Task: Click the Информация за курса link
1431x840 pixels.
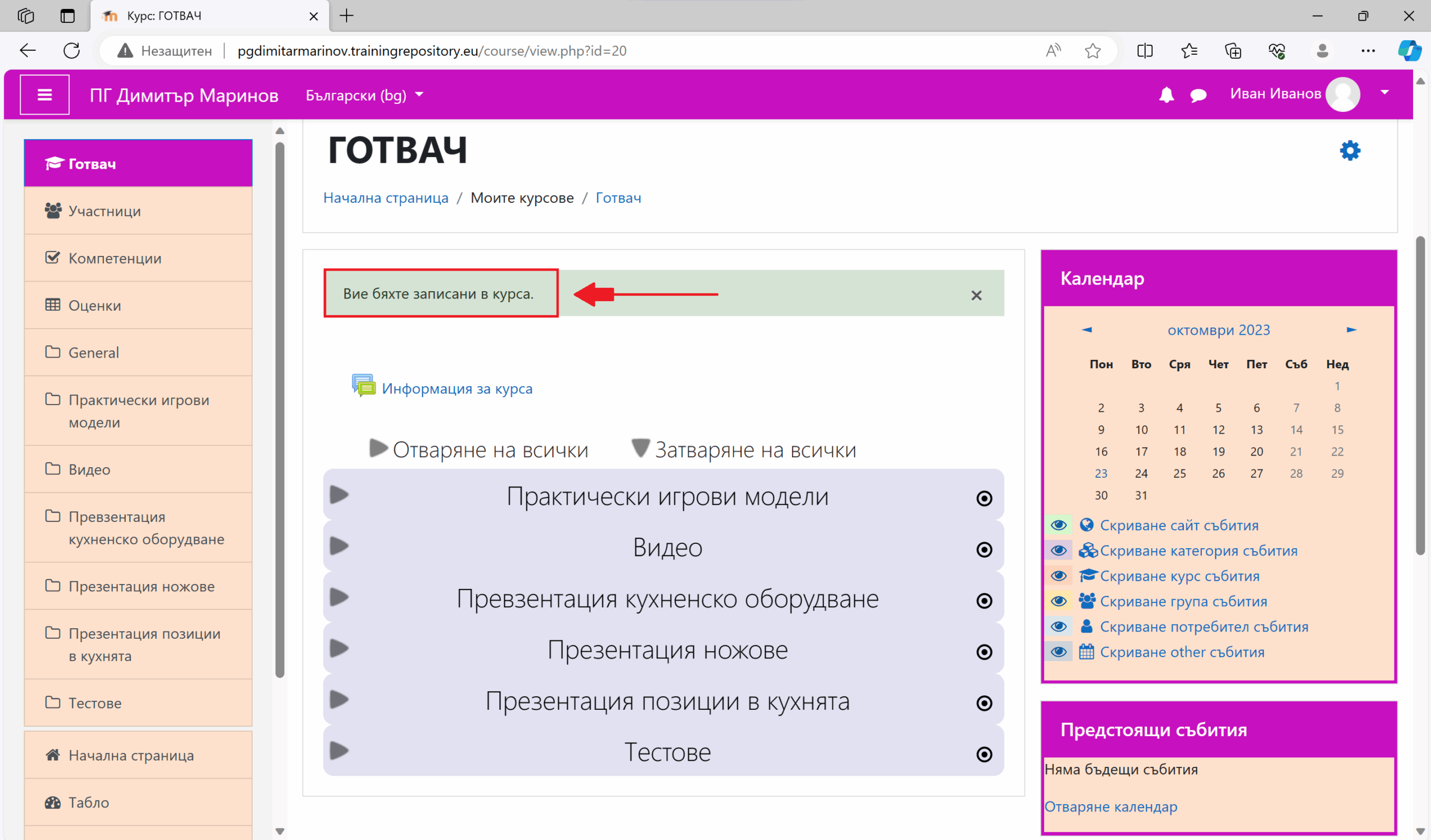Action: pos(457,389)
